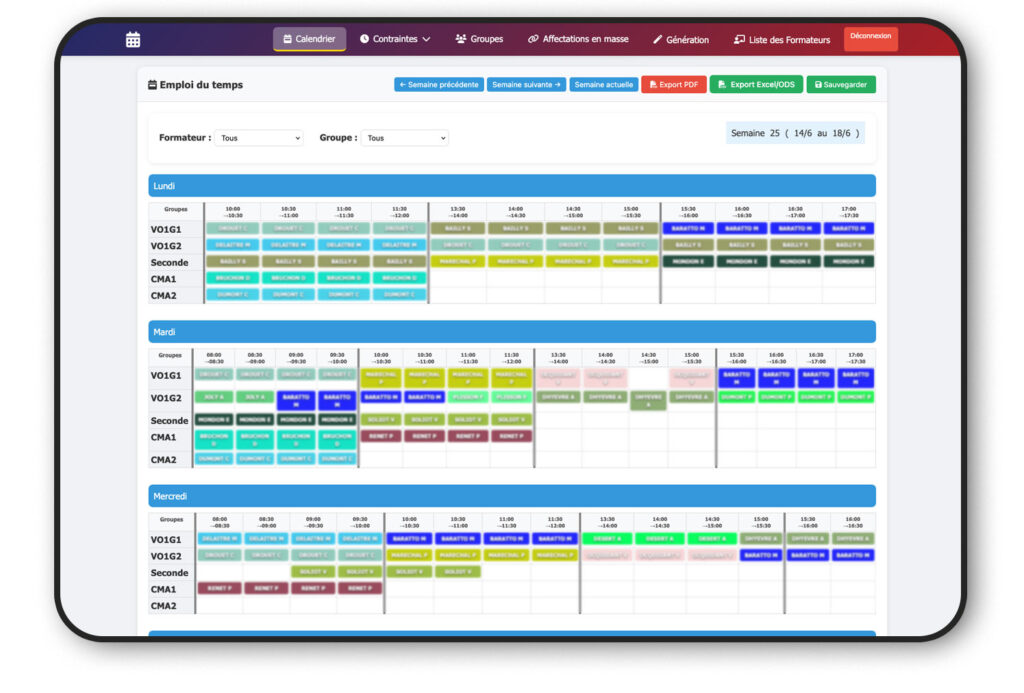Viewport: 1024px width, 693px height.
Task: Select the Semaine 25 date badge
Action: pos(795,133)
